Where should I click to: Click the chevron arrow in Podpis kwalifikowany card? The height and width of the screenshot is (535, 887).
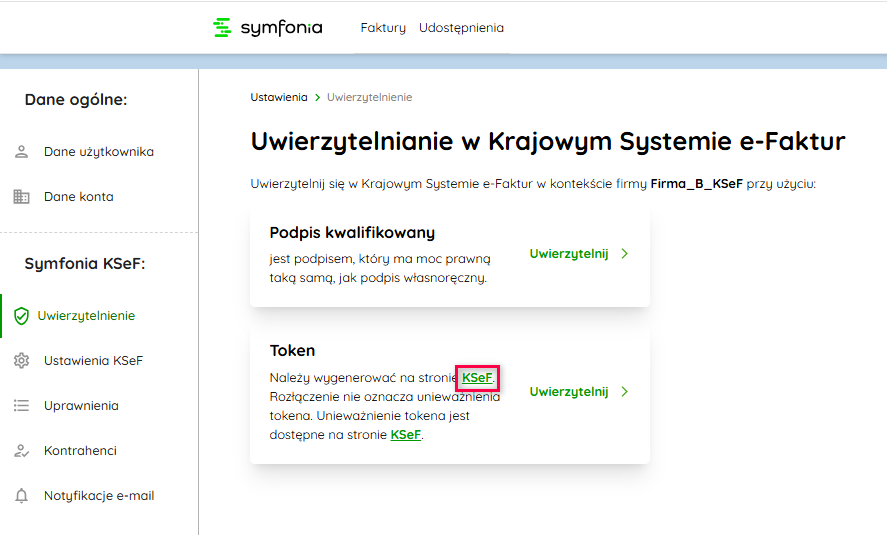point(625,254)
